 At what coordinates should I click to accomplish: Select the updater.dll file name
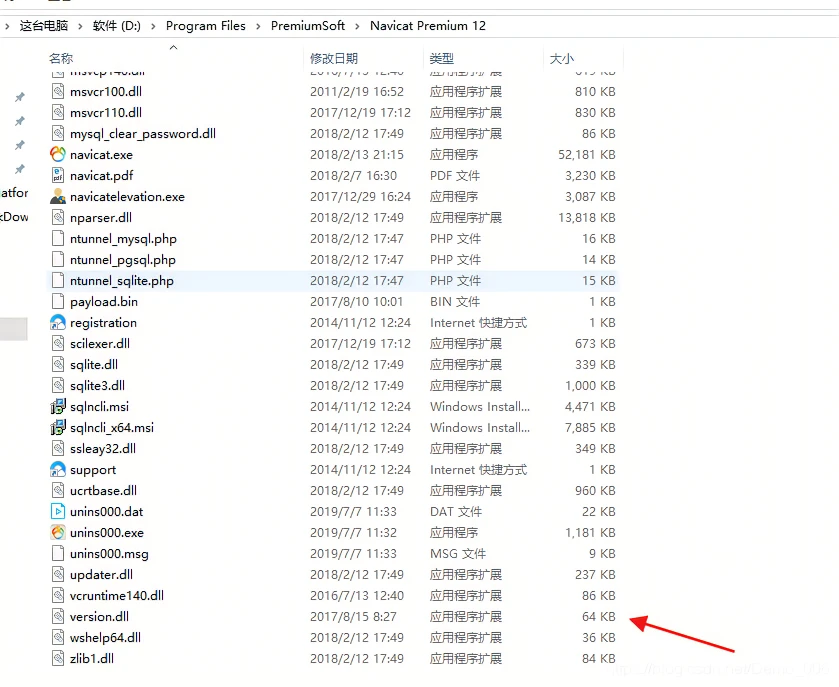point(101,575)
